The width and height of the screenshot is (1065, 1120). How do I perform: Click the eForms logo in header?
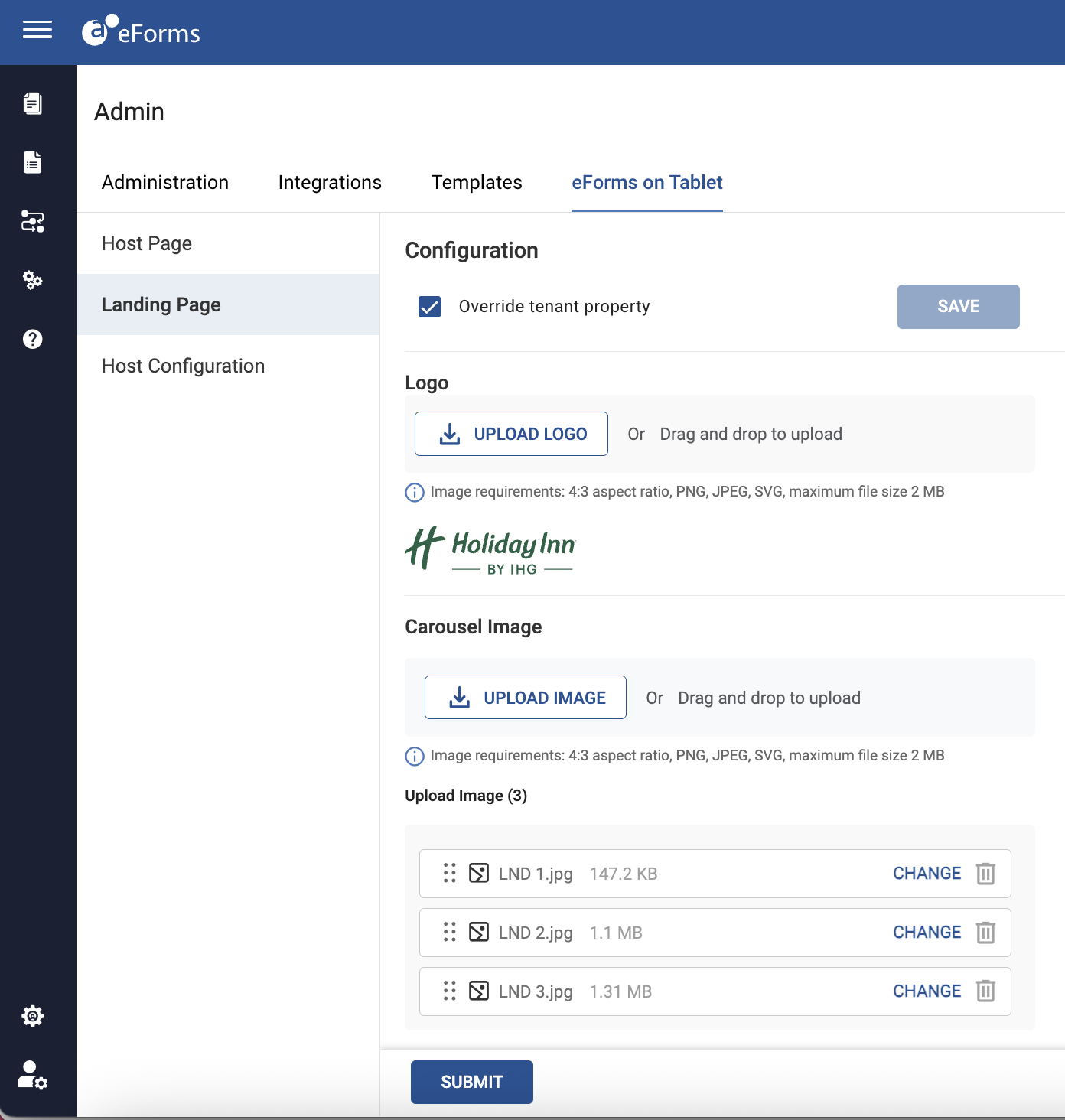click(141, 31)
